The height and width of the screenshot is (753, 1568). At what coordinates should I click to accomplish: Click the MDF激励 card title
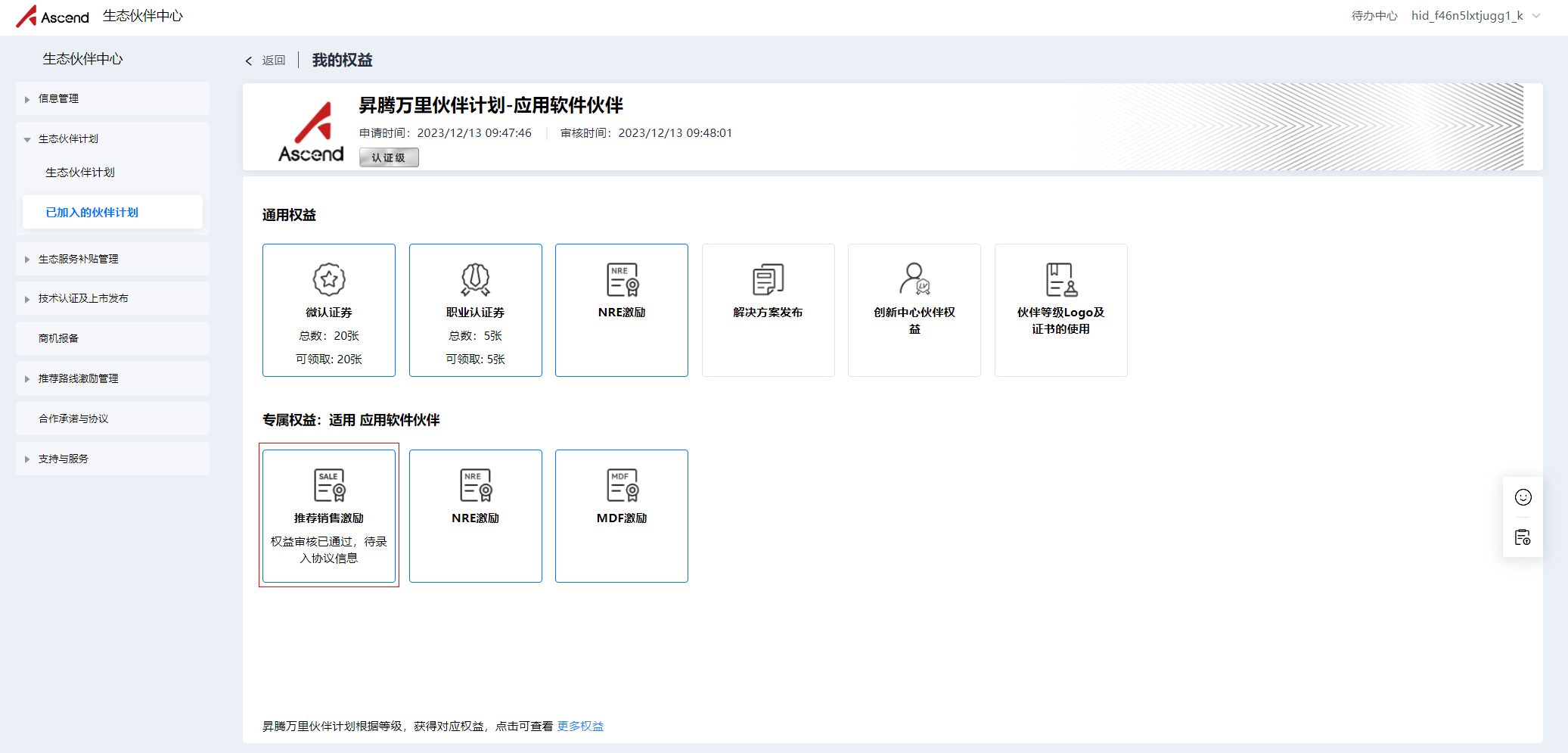point(623,518)
